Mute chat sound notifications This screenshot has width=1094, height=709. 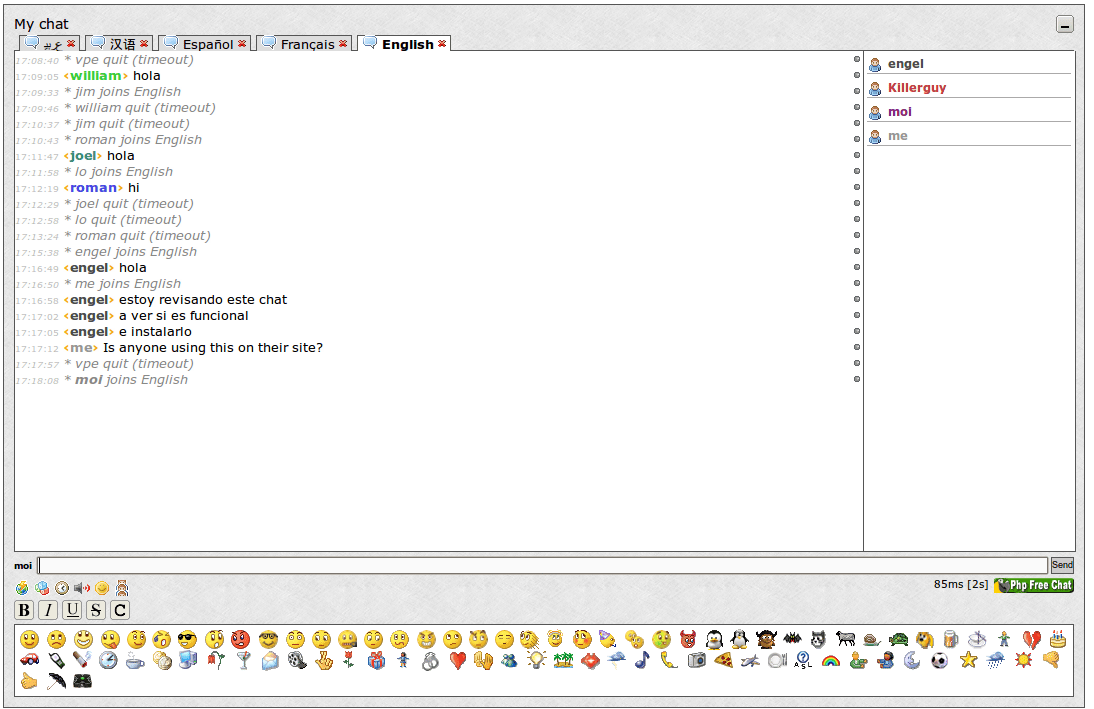(x=82, y=588)
